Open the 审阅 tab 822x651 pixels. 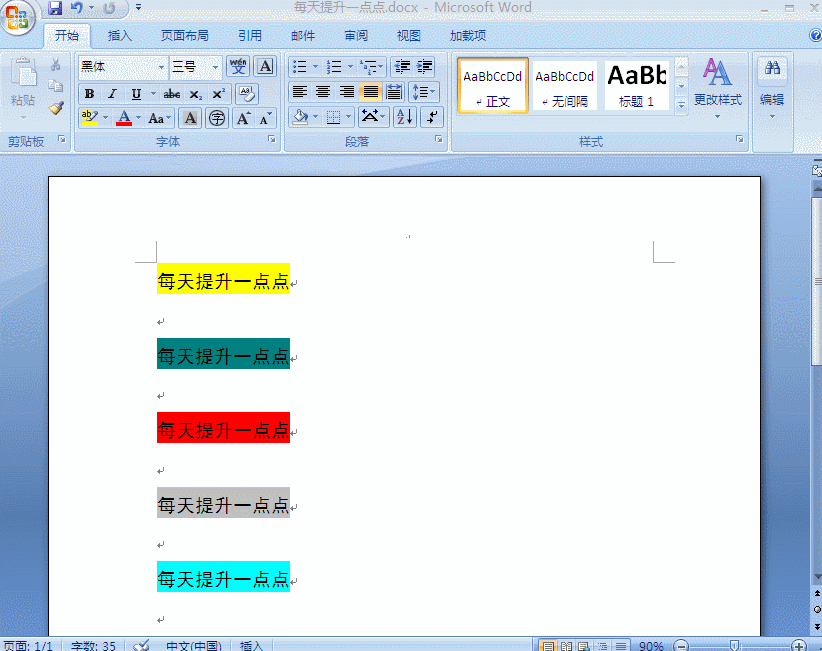[356, 36]
